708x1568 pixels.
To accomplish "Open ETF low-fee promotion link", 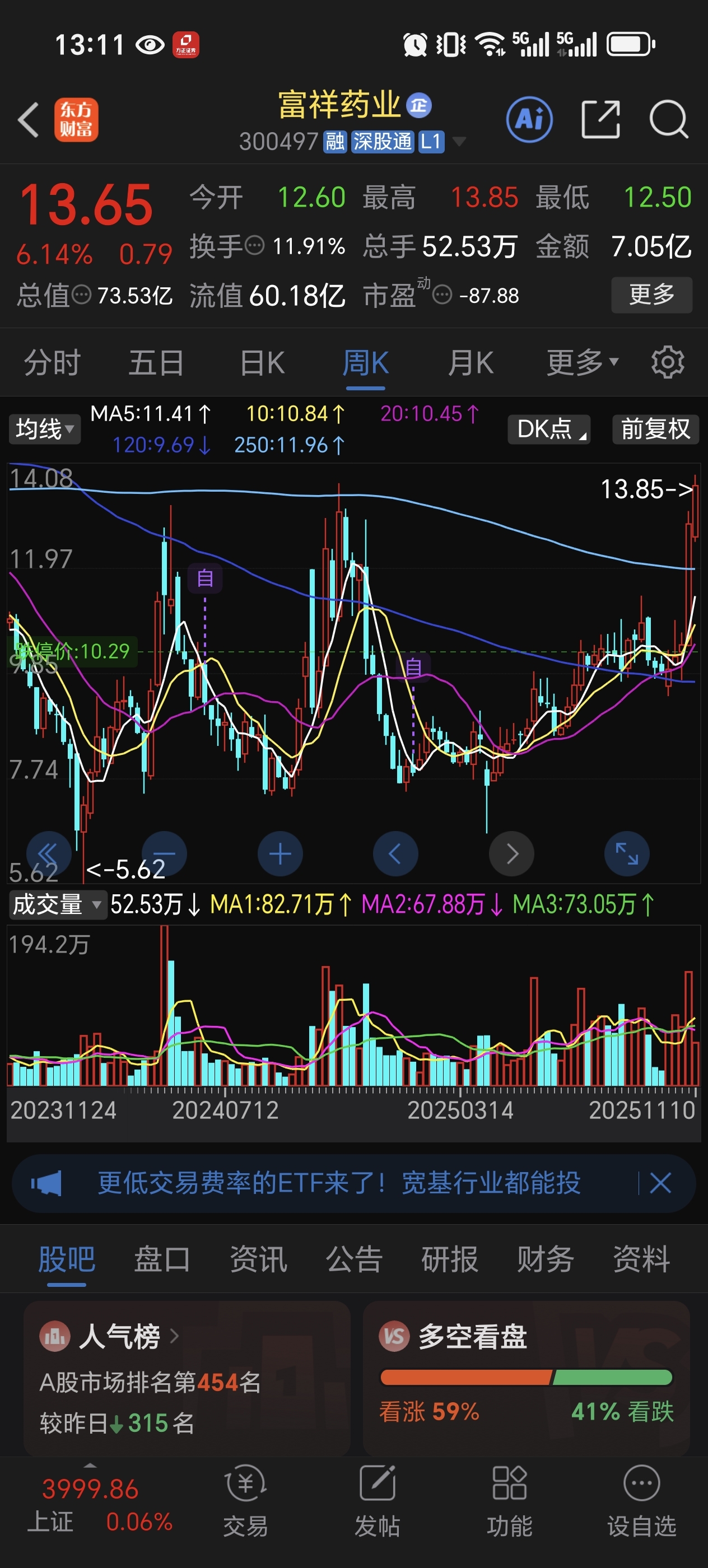I will tap(339, 1183).
